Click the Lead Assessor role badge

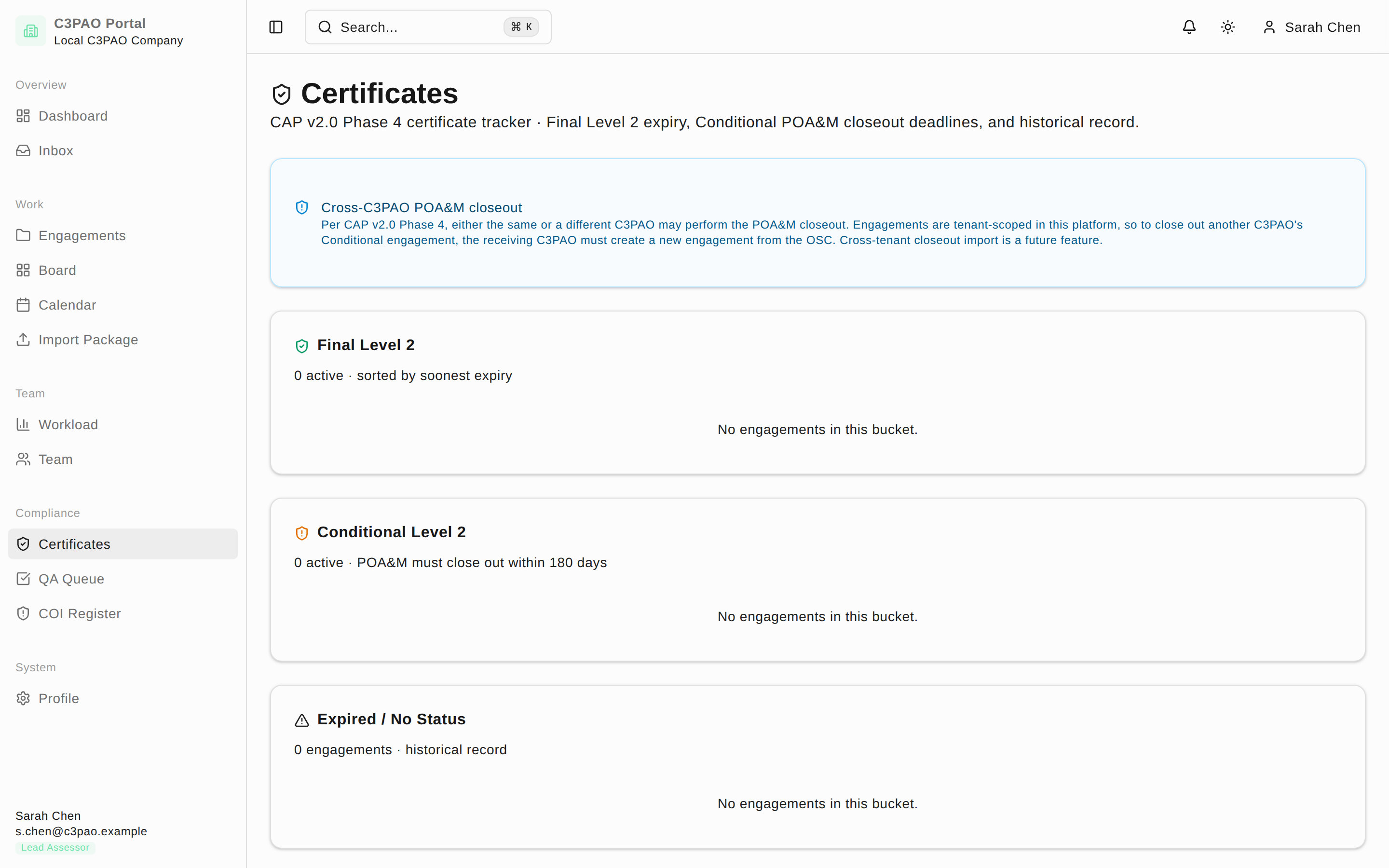tap(55, 847)
